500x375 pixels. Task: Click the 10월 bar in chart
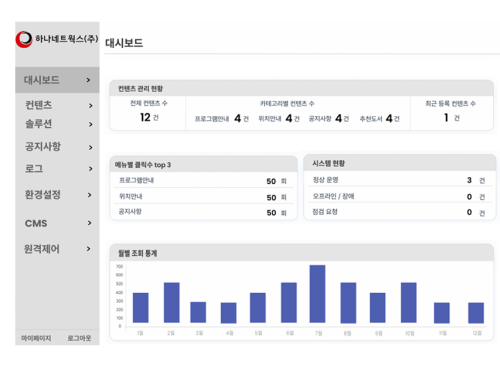click(x=409, y=303)
